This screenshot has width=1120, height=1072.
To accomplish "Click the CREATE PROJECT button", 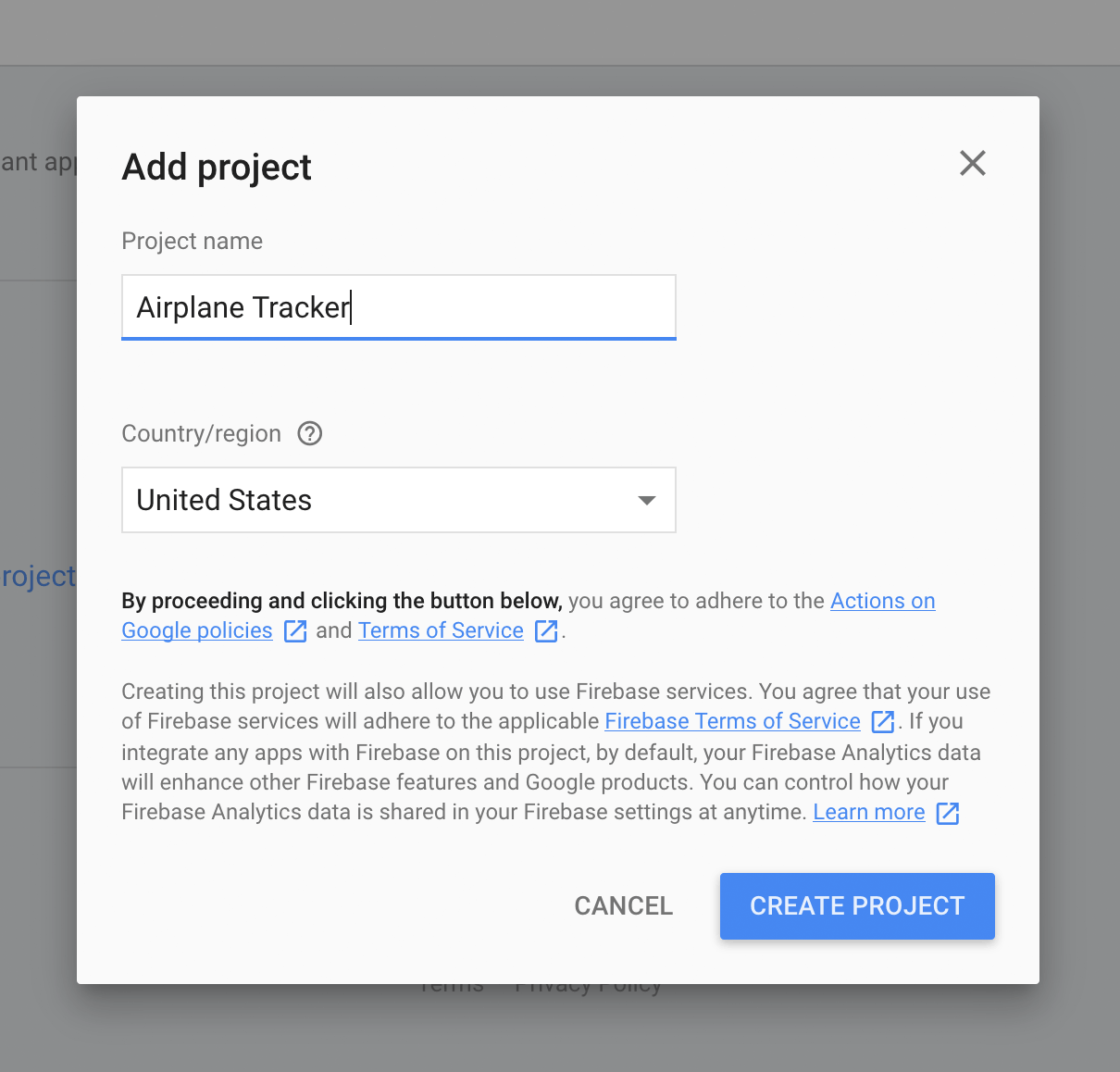I will [857, 906].
